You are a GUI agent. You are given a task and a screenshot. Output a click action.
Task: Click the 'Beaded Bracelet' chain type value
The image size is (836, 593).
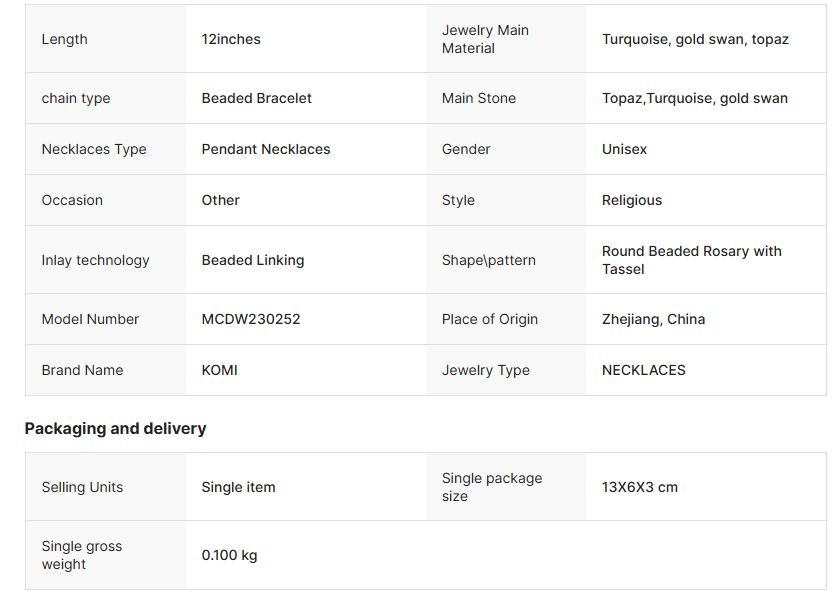point(257,98)
